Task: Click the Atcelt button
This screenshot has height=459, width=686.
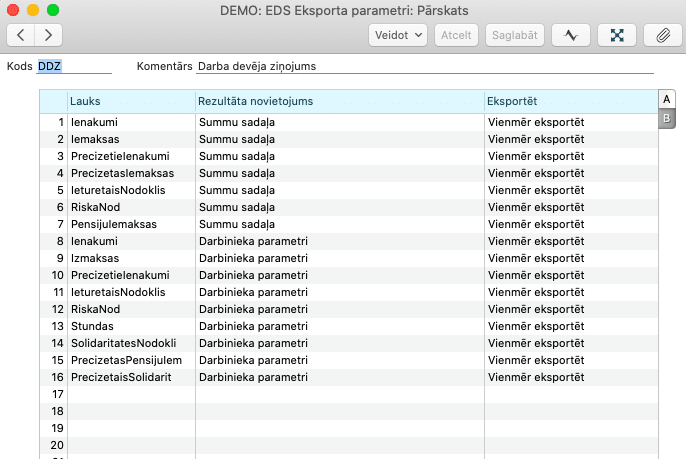Action: (x=456, y=35)
